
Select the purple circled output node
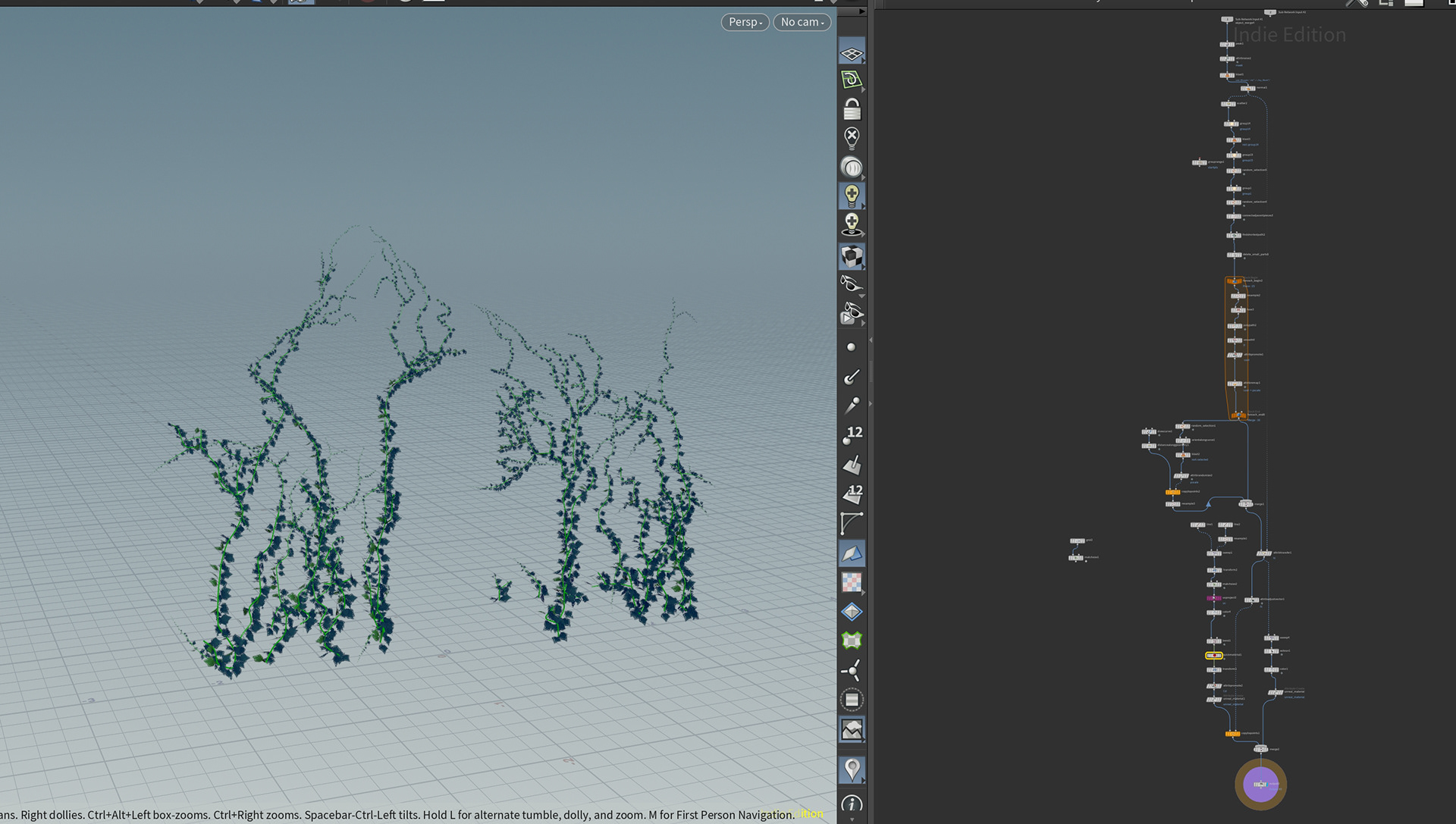click(1260, 785)
